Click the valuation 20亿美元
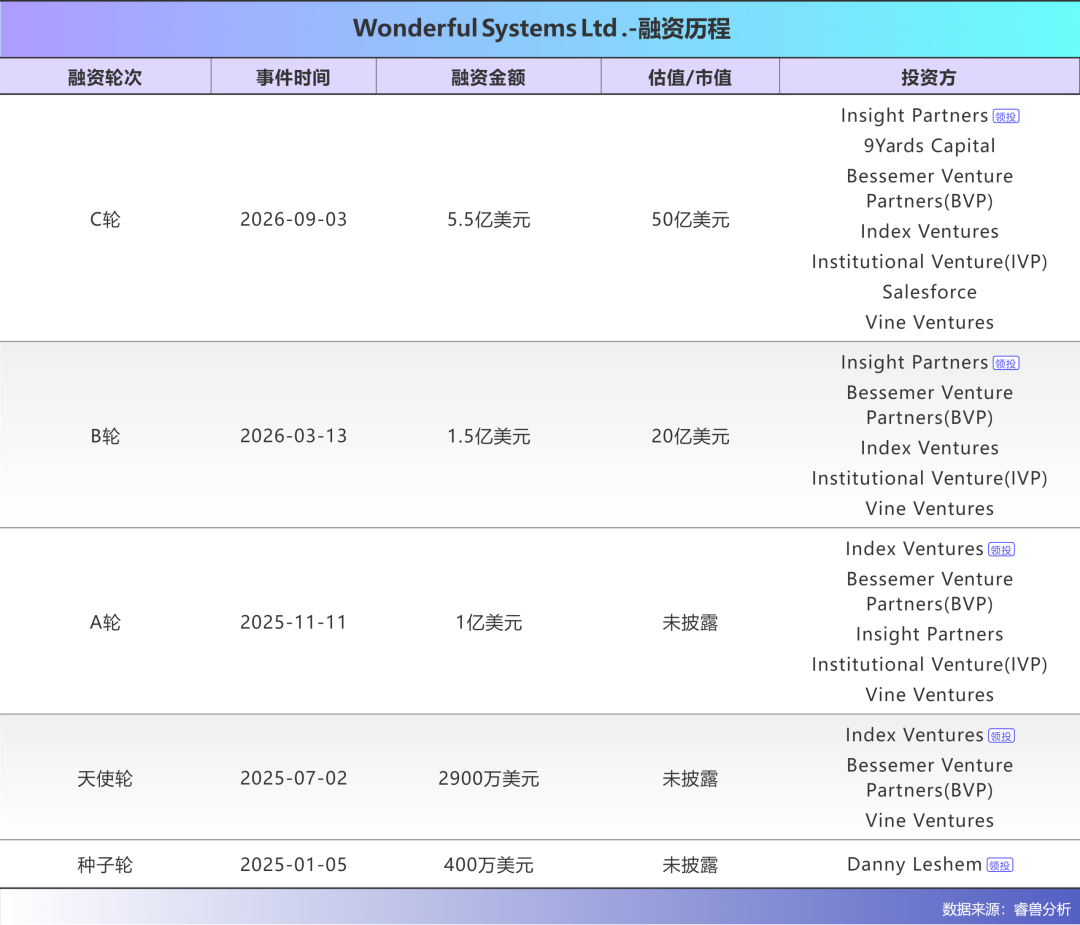Viewport: 1080px width, 925px height. (690, 436)
